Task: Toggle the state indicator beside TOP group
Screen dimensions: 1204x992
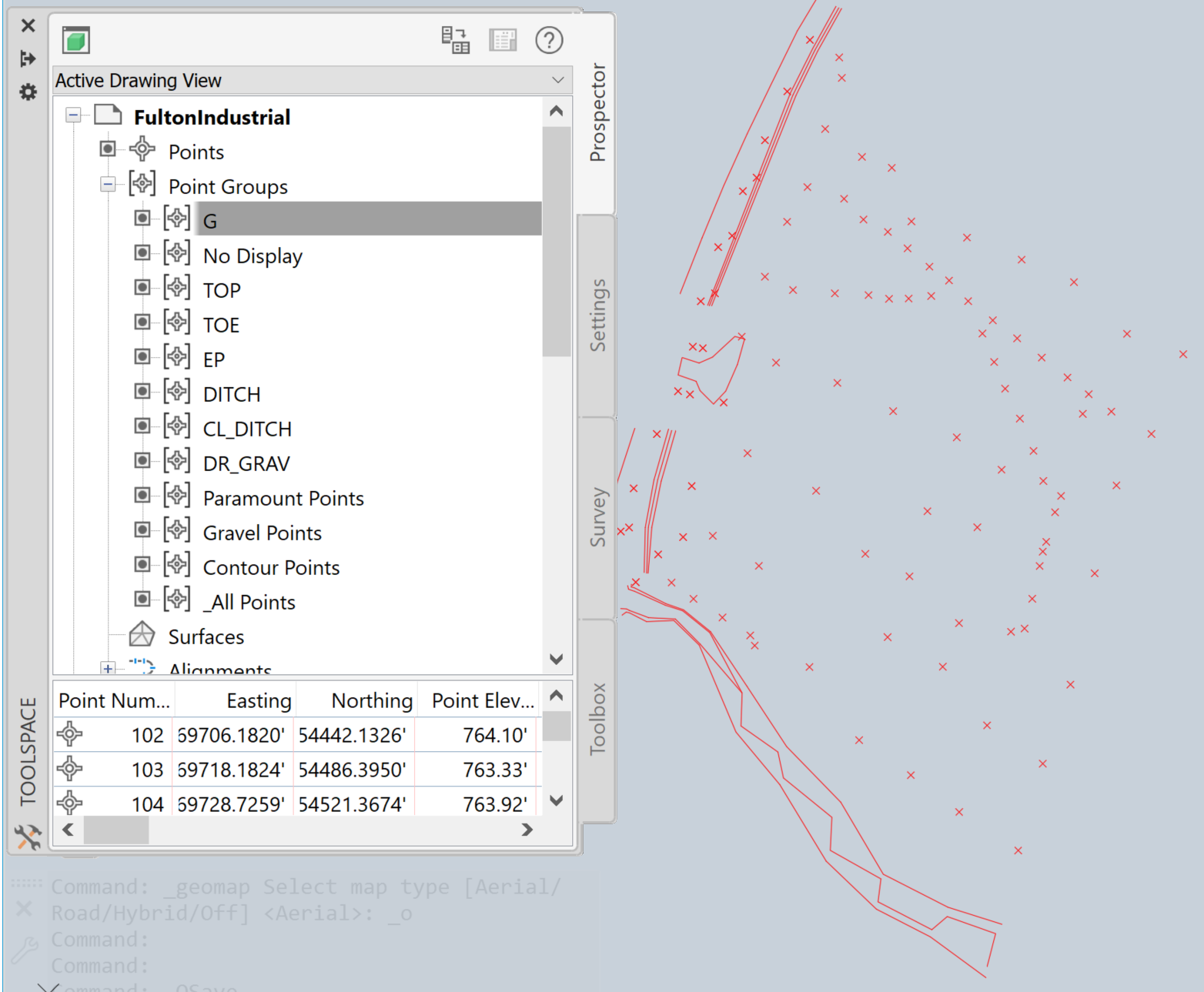Action: click(142, 286)
